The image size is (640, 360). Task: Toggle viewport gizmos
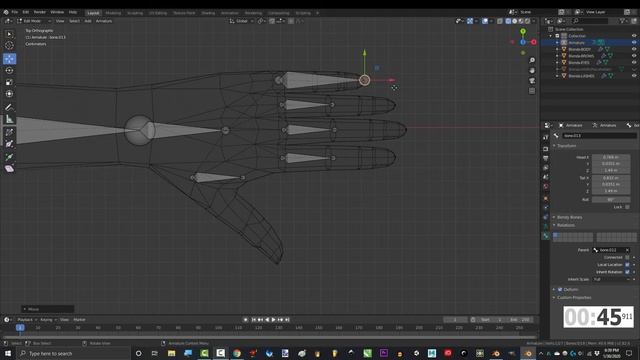470,21
